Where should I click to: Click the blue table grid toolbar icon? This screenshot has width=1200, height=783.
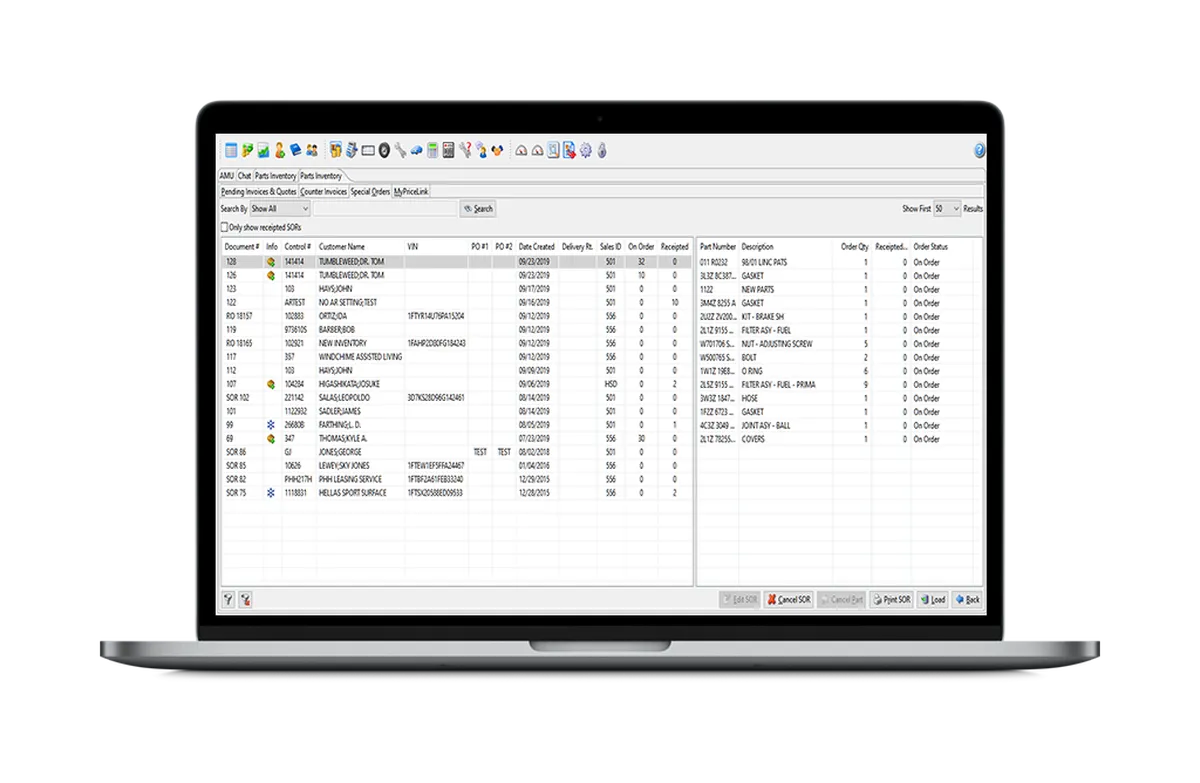231,150
